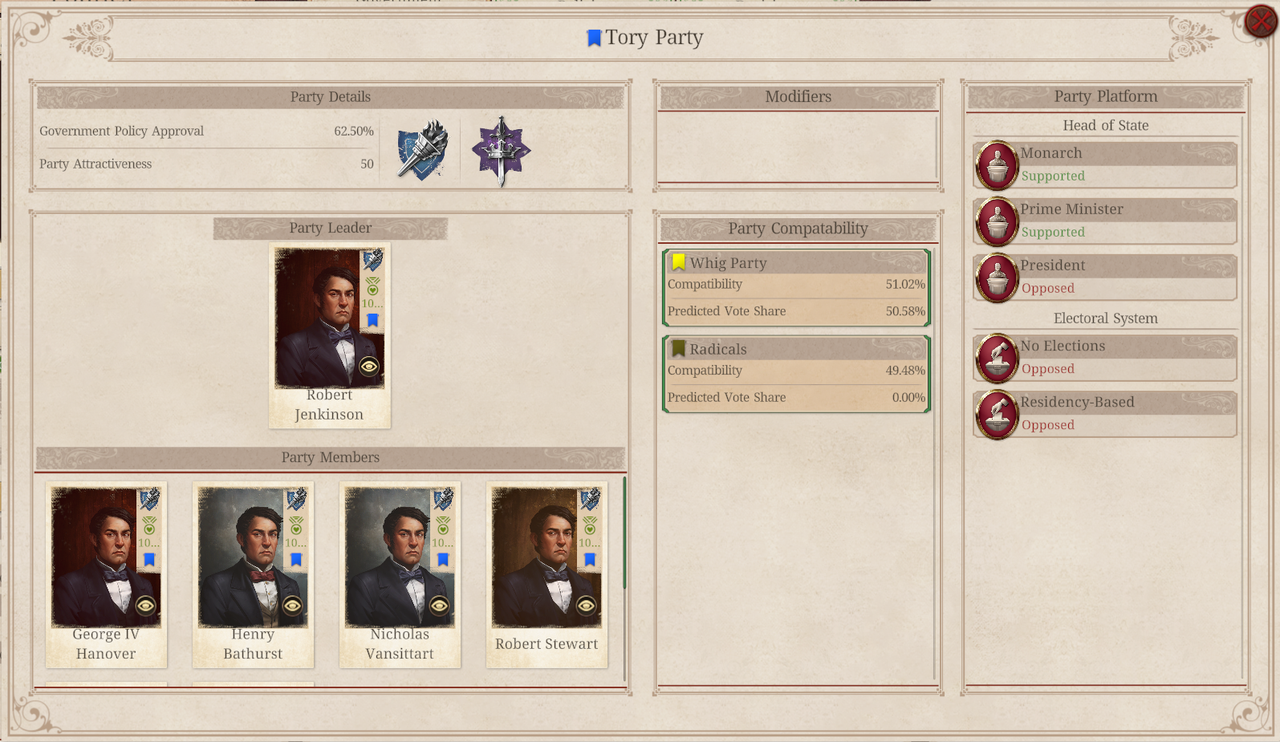
Task: Click the Monarch ballot urn icon
Action: 996,165
